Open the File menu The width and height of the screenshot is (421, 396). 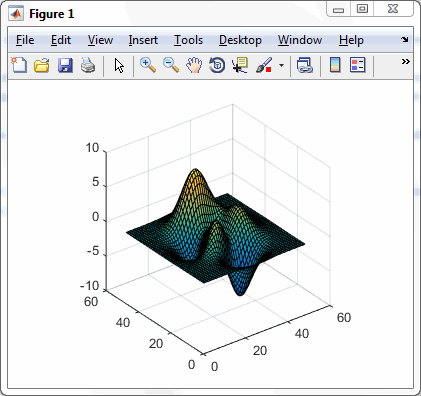coord(25,40)
